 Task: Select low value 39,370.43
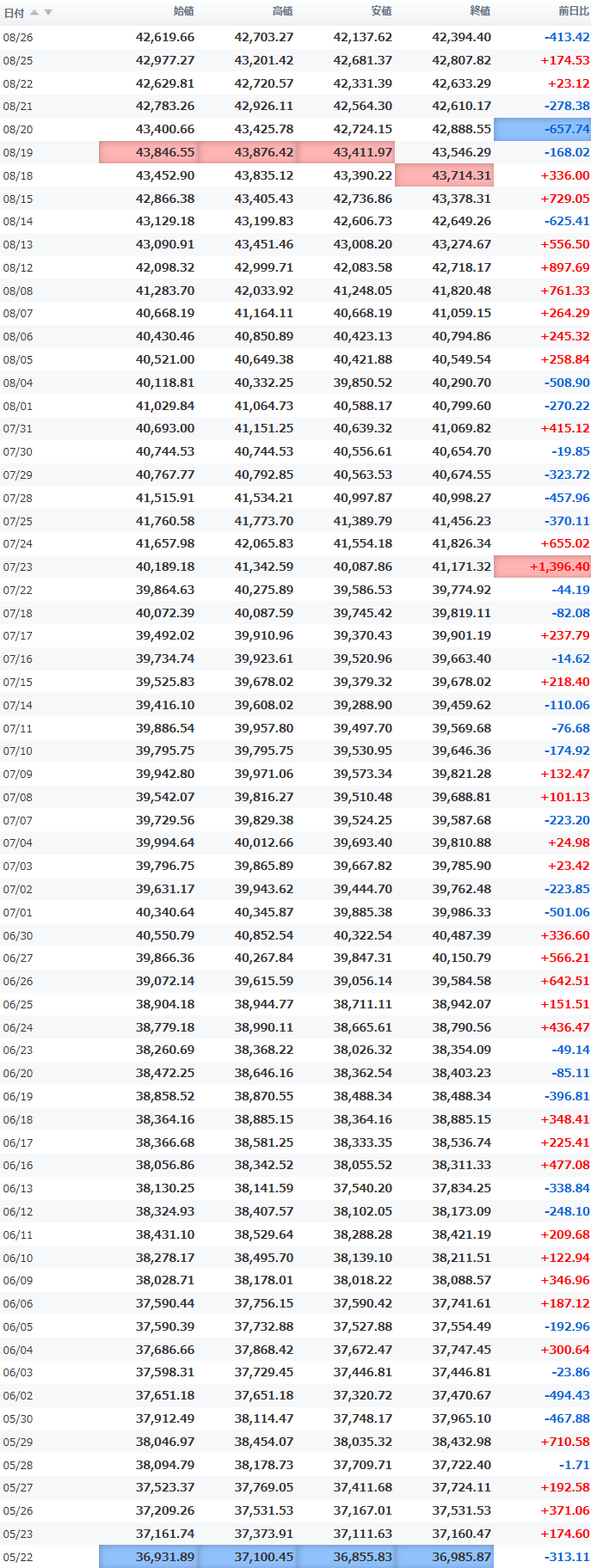click(363, 636)
